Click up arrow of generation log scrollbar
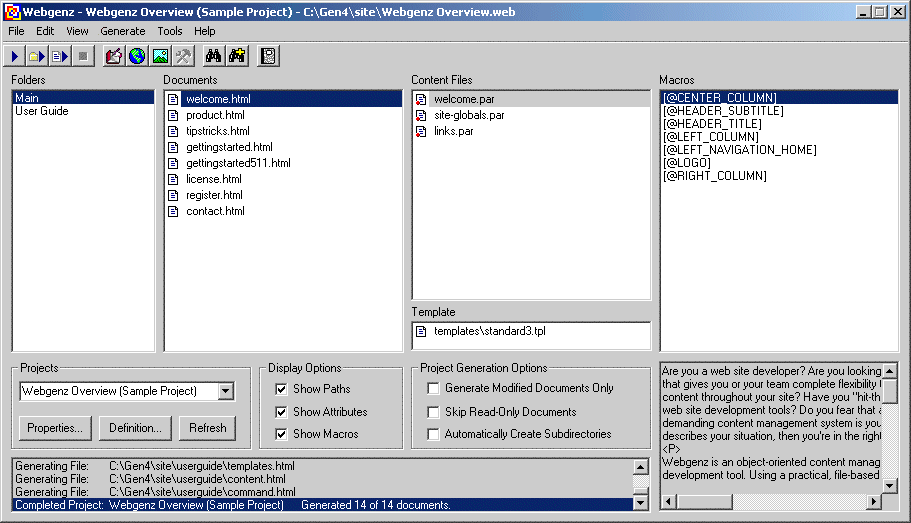The height and width of the screenshot is (523, 911). 640,467
